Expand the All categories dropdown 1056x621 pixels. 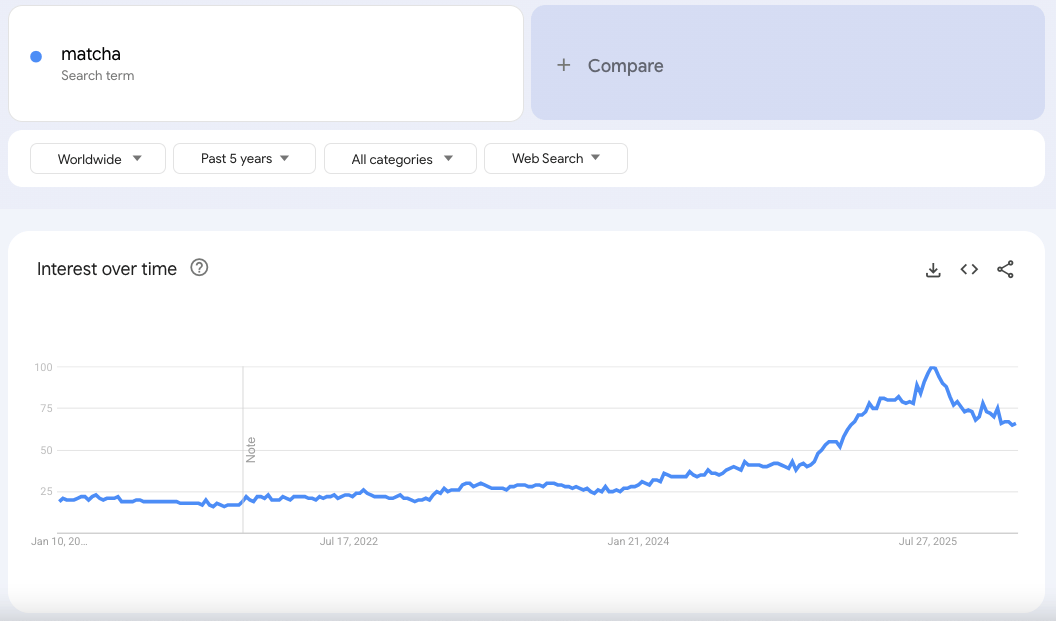(400, 159)
